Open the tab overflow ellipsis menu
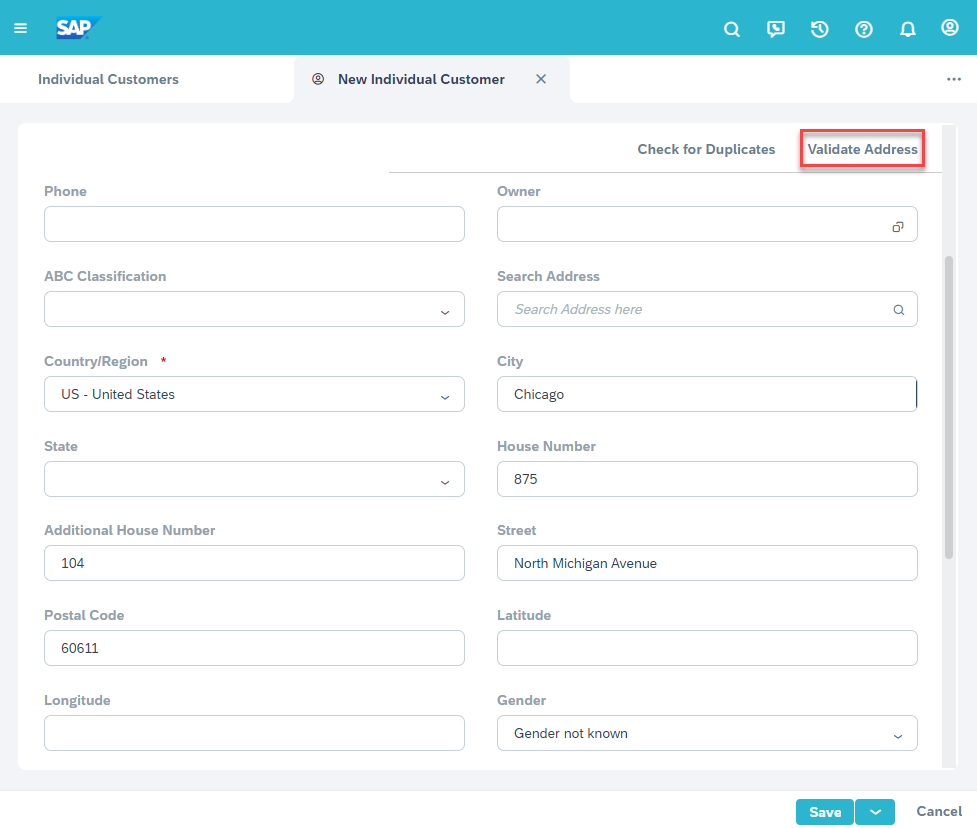 click(x=953, y=79)
